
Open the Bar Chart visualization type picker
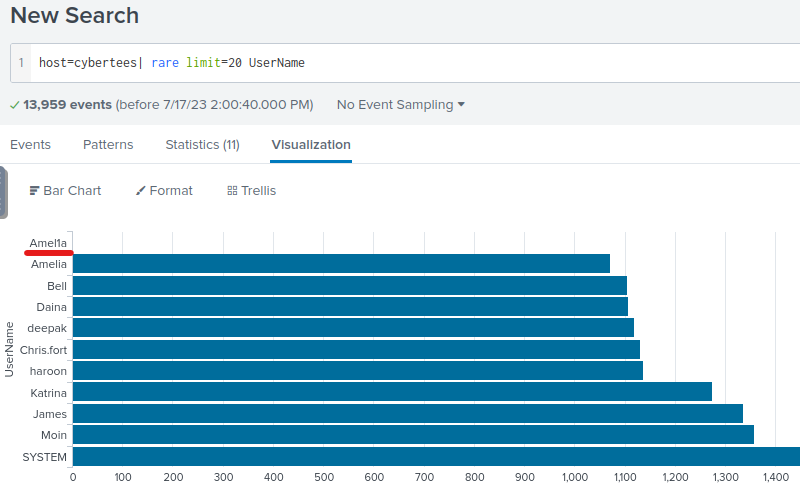pyautogui.click(x=66, y=190)
